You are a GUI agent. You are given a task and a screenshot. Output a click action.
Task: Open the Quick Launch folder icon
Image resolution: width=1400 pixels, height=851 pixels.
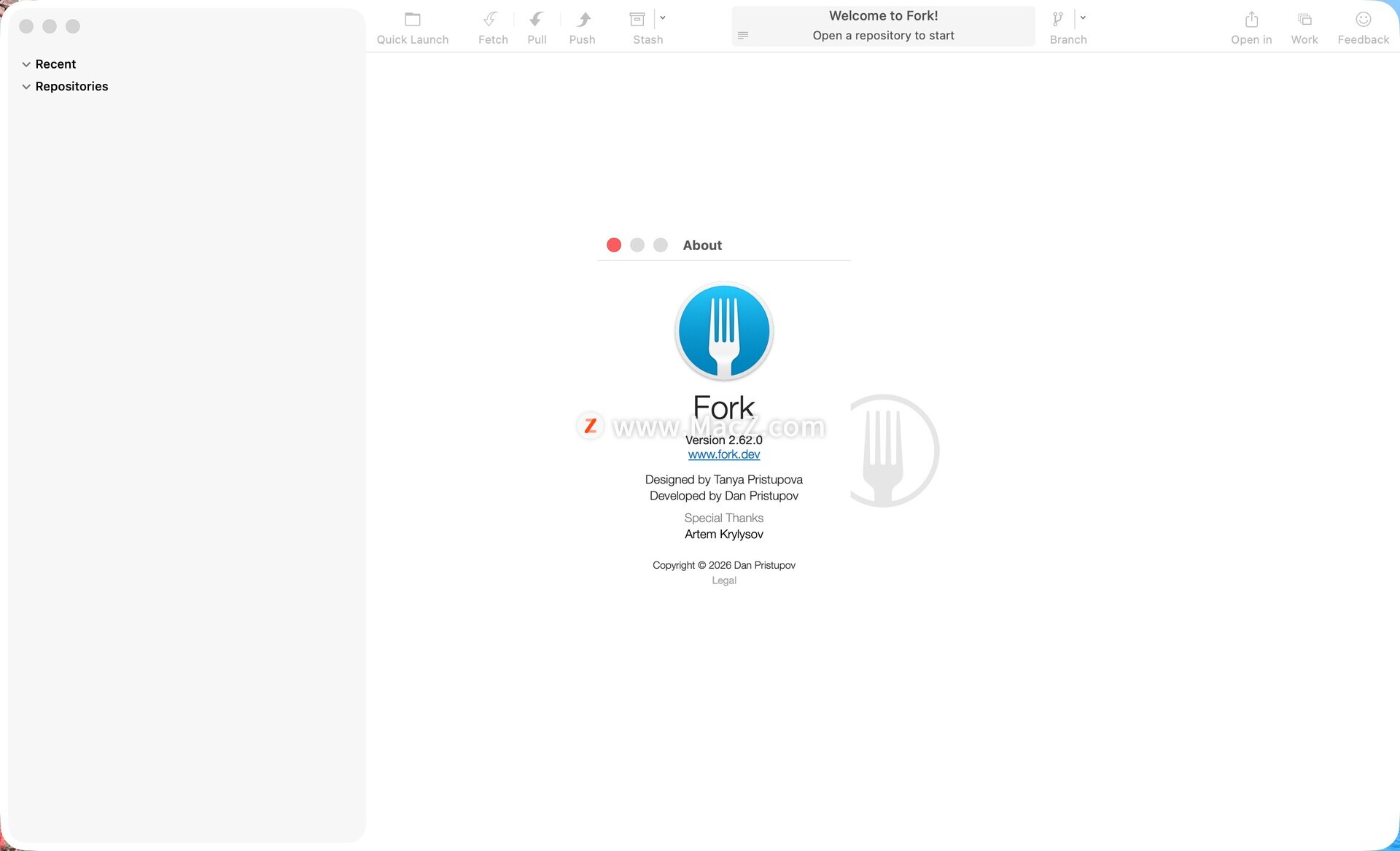413,20
